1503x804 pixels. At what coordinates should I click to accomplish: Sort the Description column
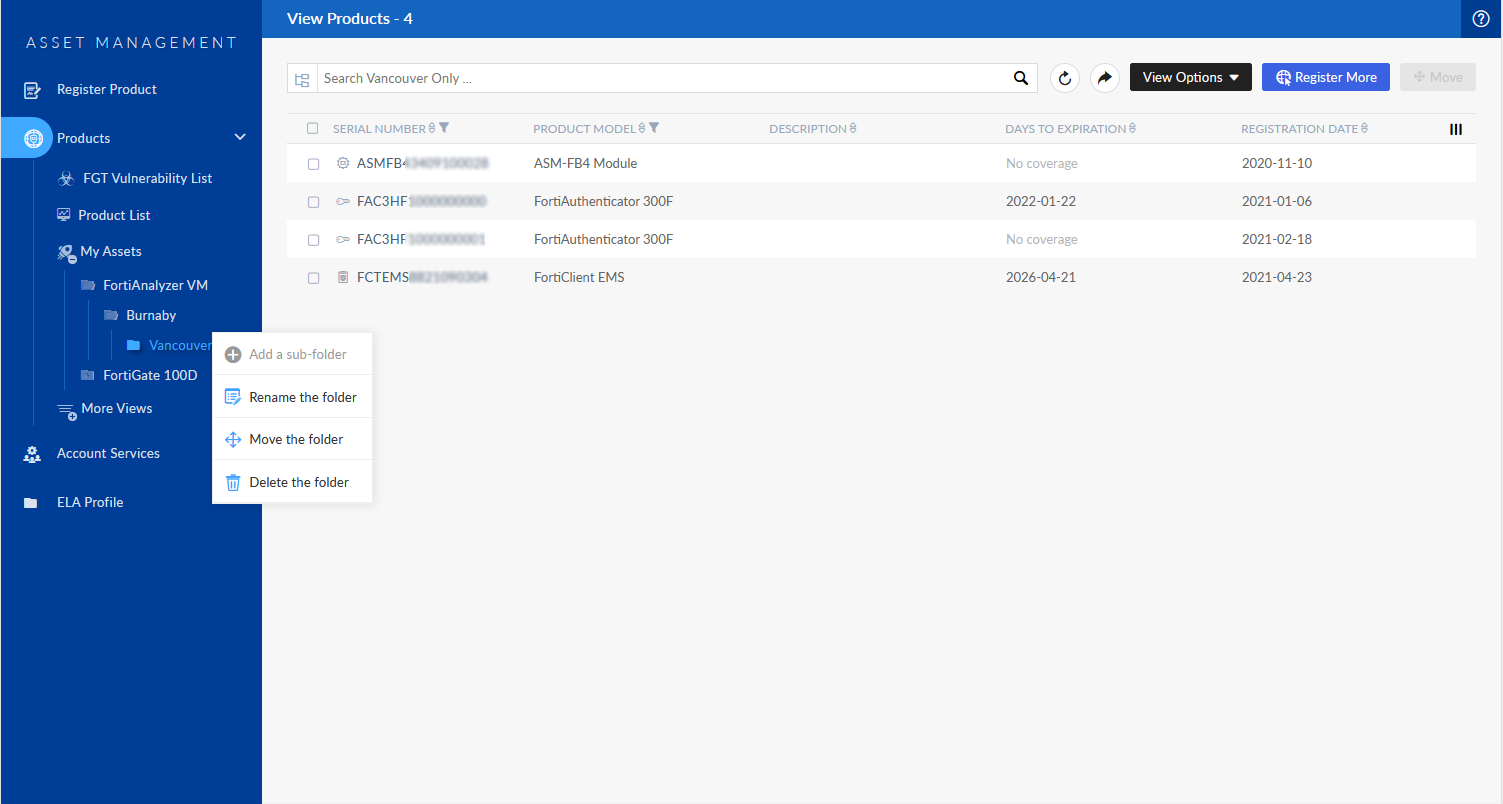pos(853,129)
